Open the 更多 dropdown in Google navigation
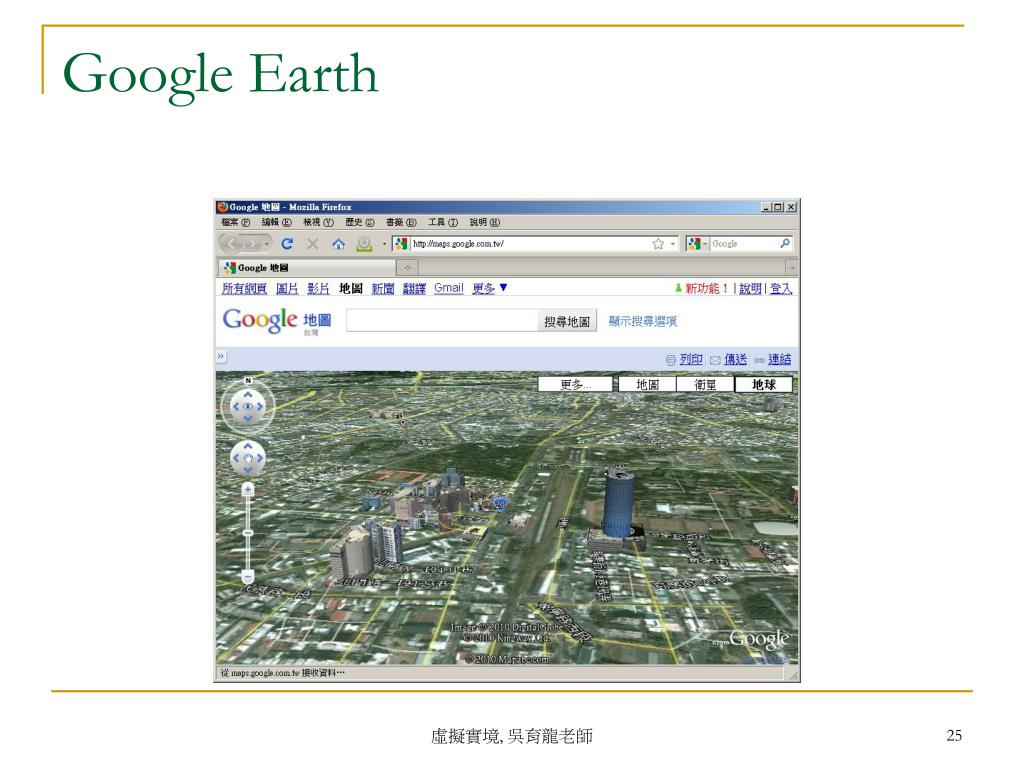The width and height of the screenshot is (1024, 768). (x=490, y=288)
